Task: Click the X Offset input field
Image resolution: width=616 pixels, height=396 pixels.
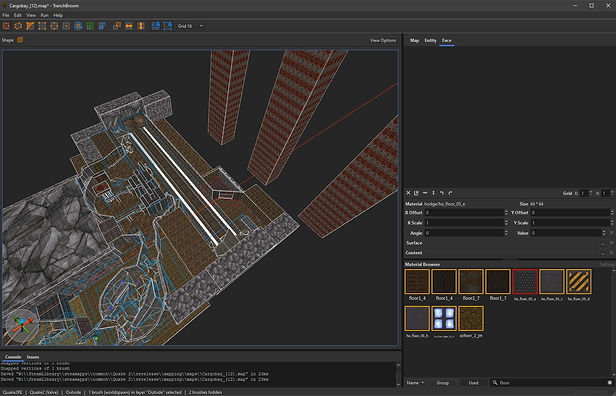Action: 466,213
